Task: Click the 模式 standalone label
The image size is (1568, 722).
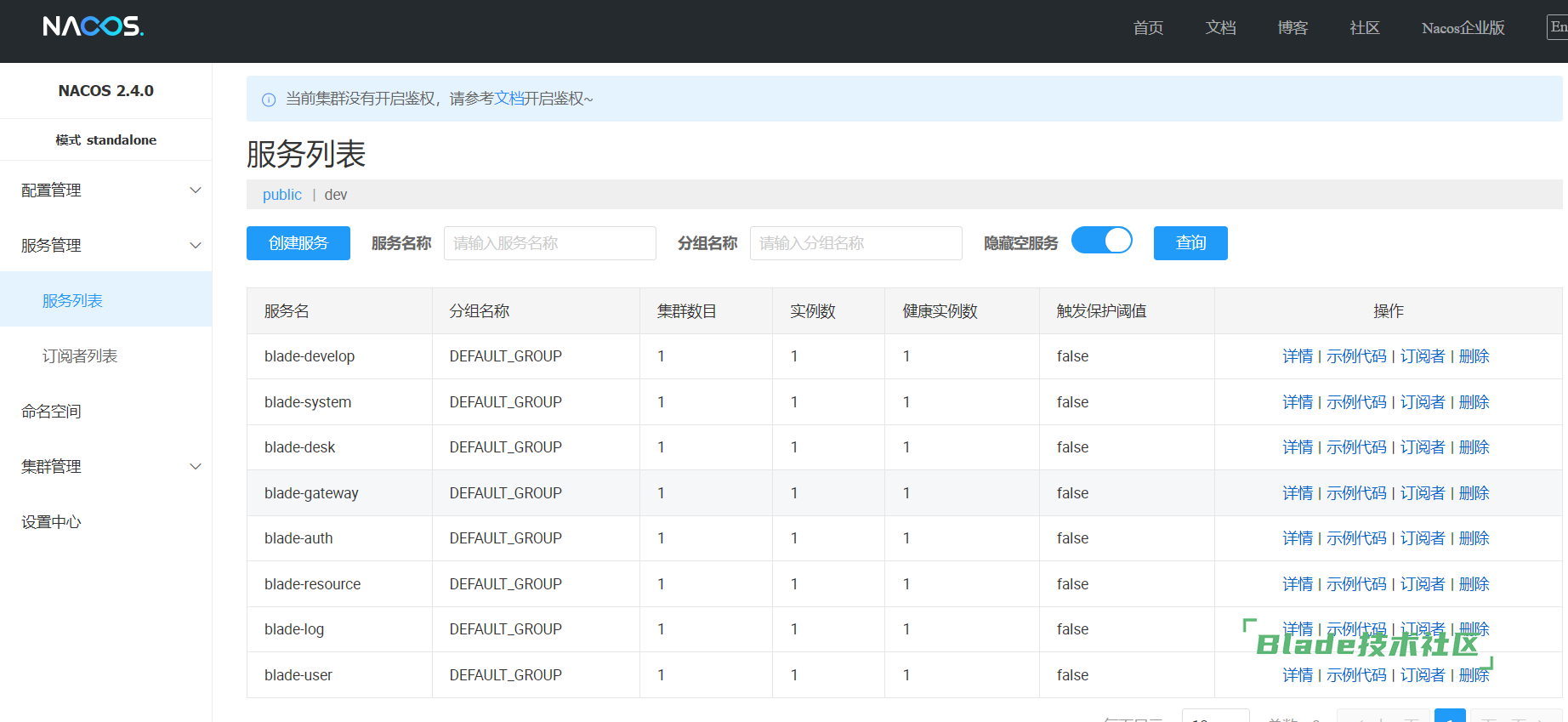Action: (x=106, y=140)
